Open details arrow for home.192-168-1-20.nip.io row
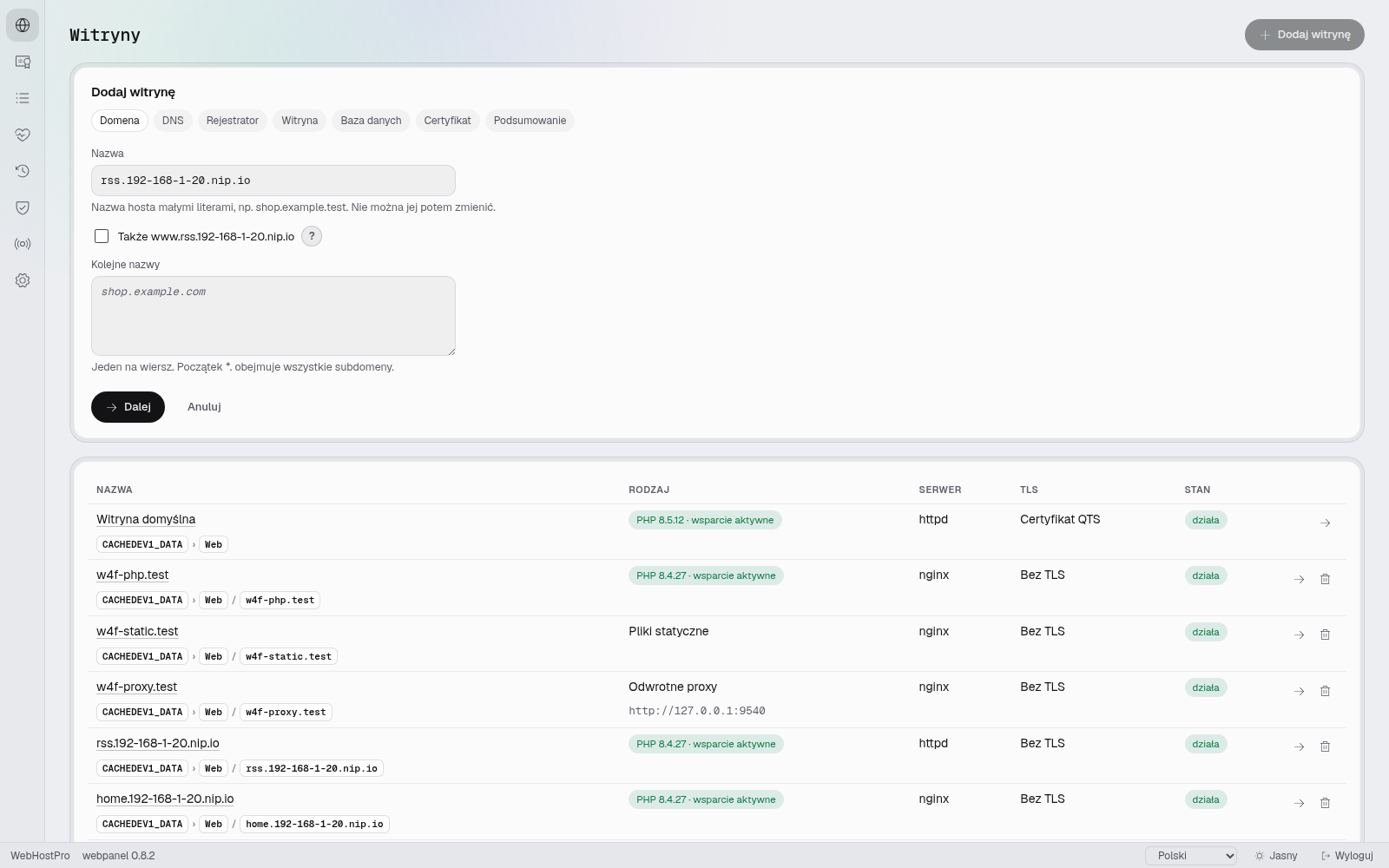 click(x=1299, y=803)
